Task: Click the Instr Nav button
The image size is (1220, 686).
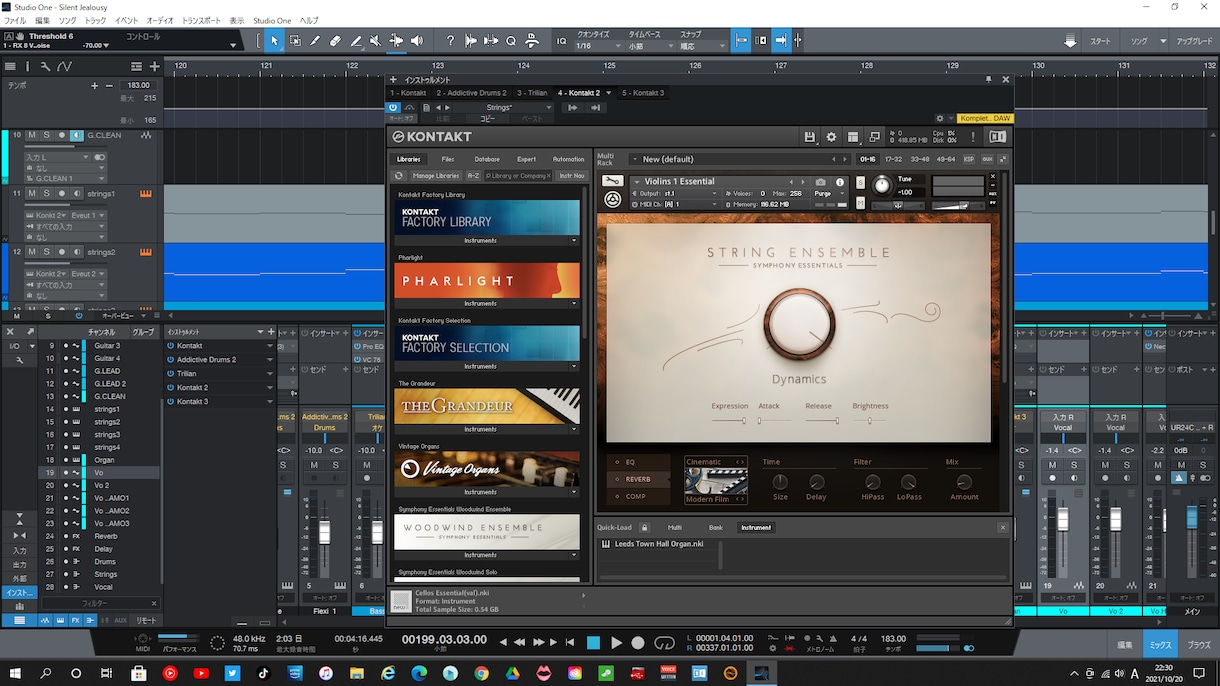Action: pyautogui.click(x=572, y=176)
